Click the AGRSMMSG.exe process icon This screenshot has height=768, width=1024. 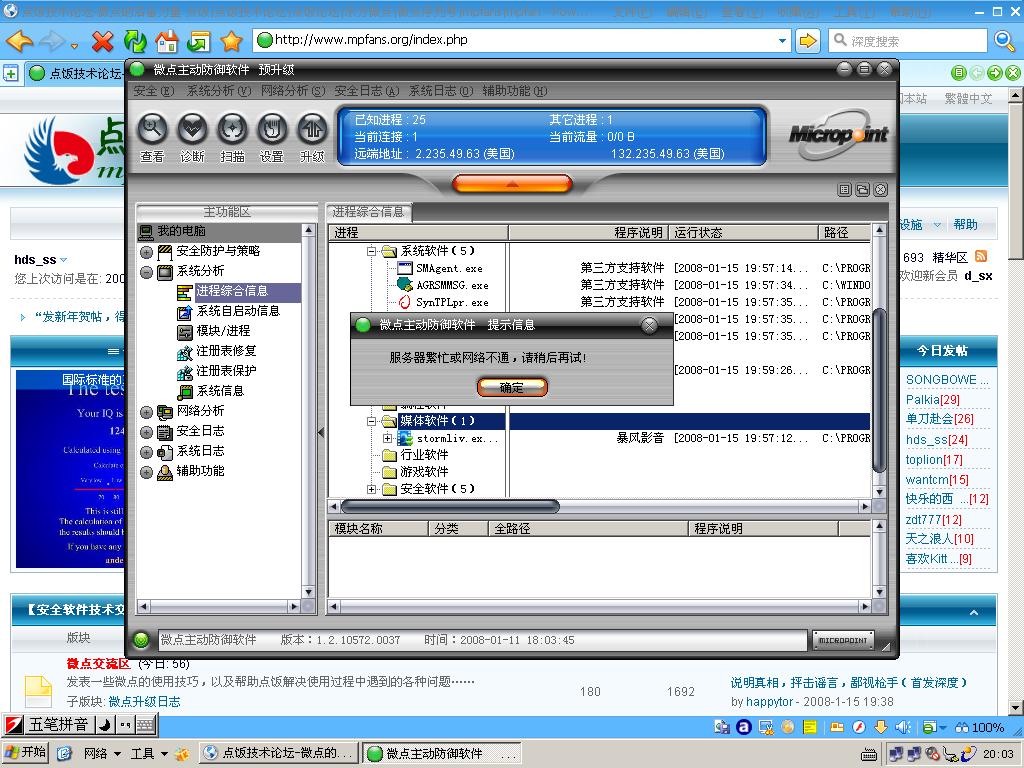405,285
